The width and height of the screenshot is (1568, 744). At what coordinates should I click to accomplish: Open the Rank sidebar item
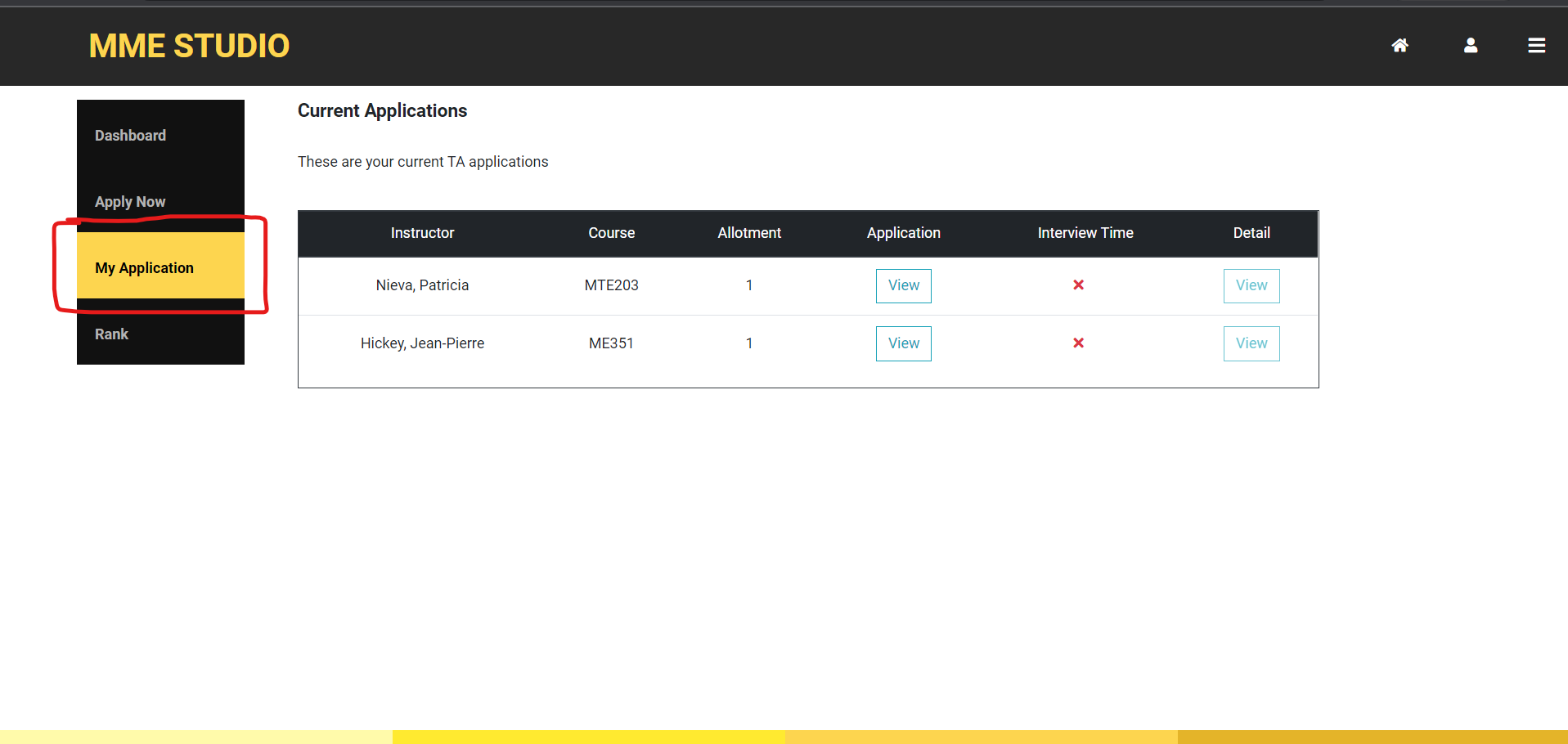(111, 334)
